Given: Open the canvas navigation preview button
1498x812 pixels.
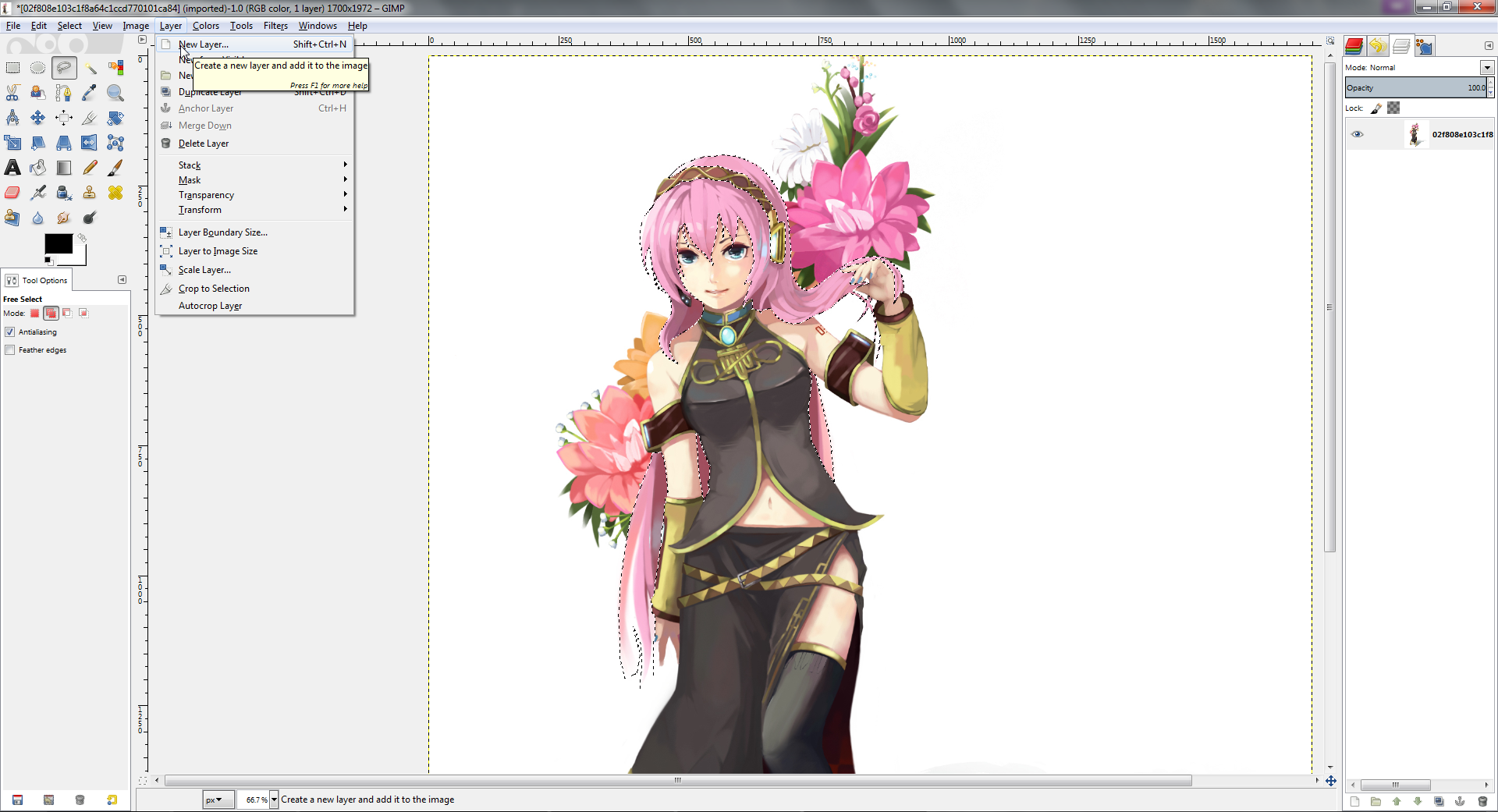Looking at the screenshot, I should 1330,781.
